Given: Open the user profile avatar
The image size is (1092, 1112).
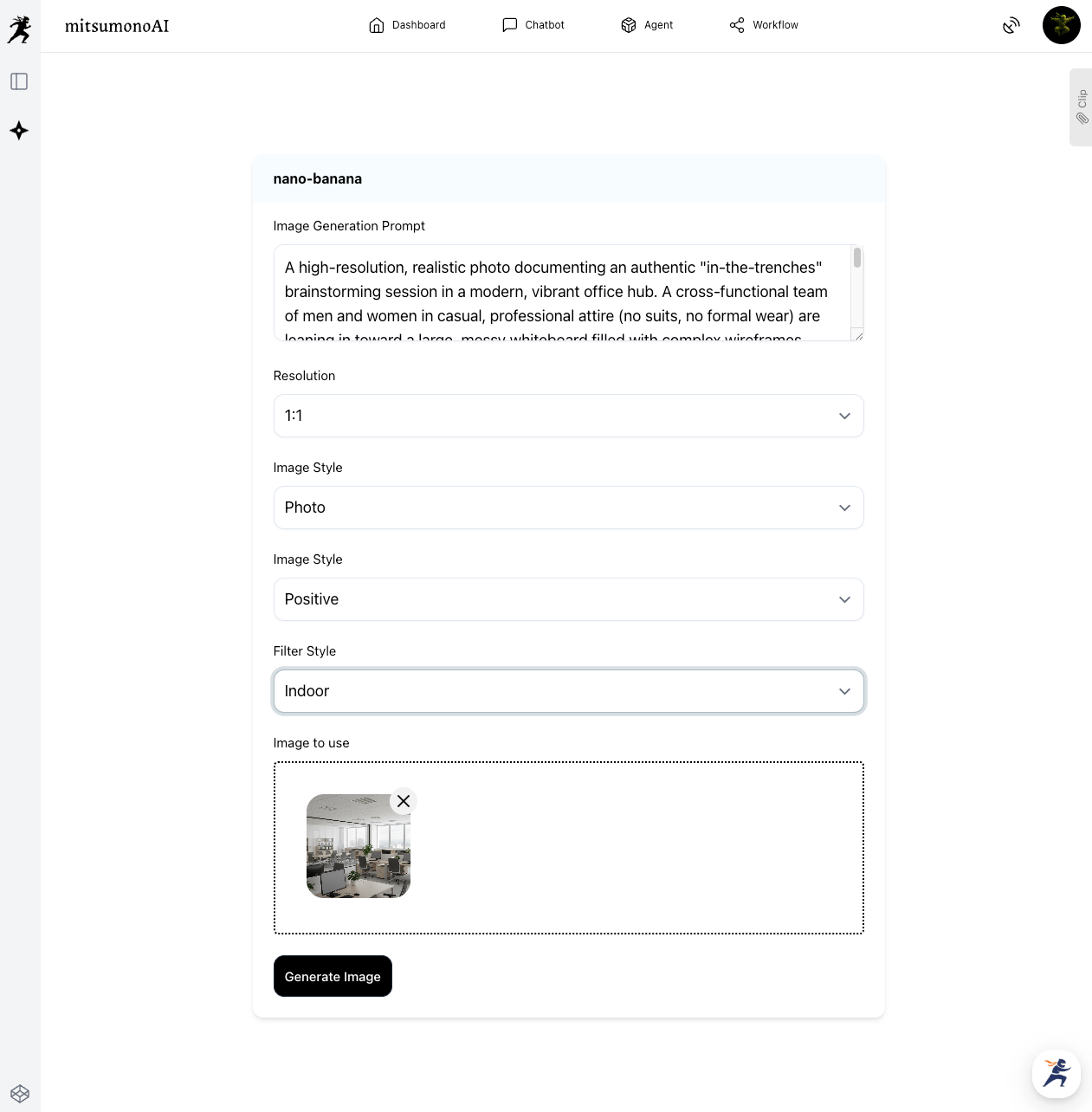Looking at the screenshot, I should [1061, 25].
